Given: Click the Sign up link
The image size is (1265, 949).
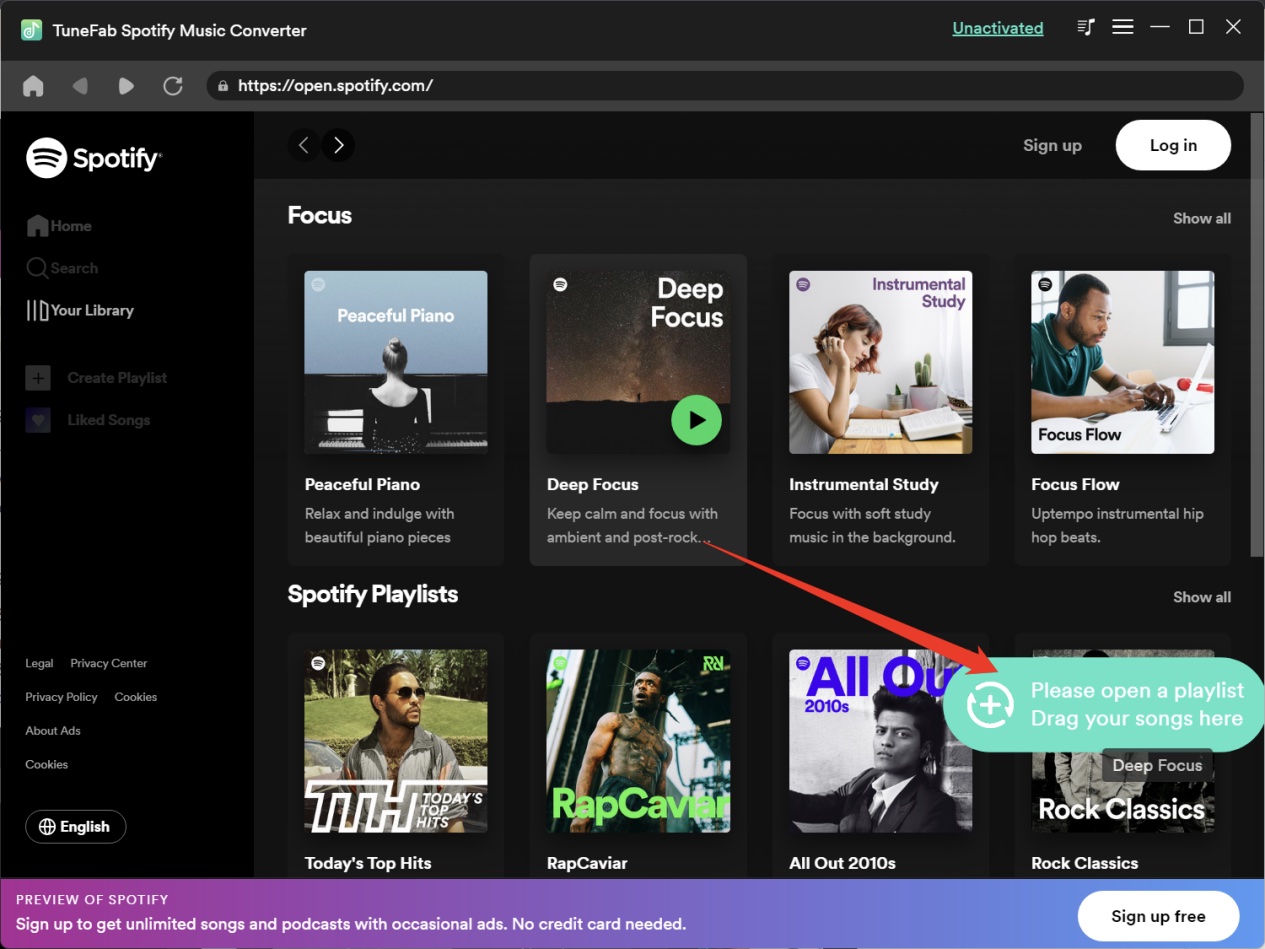Looking at the screenshot, I should (x=1052, y=145).
